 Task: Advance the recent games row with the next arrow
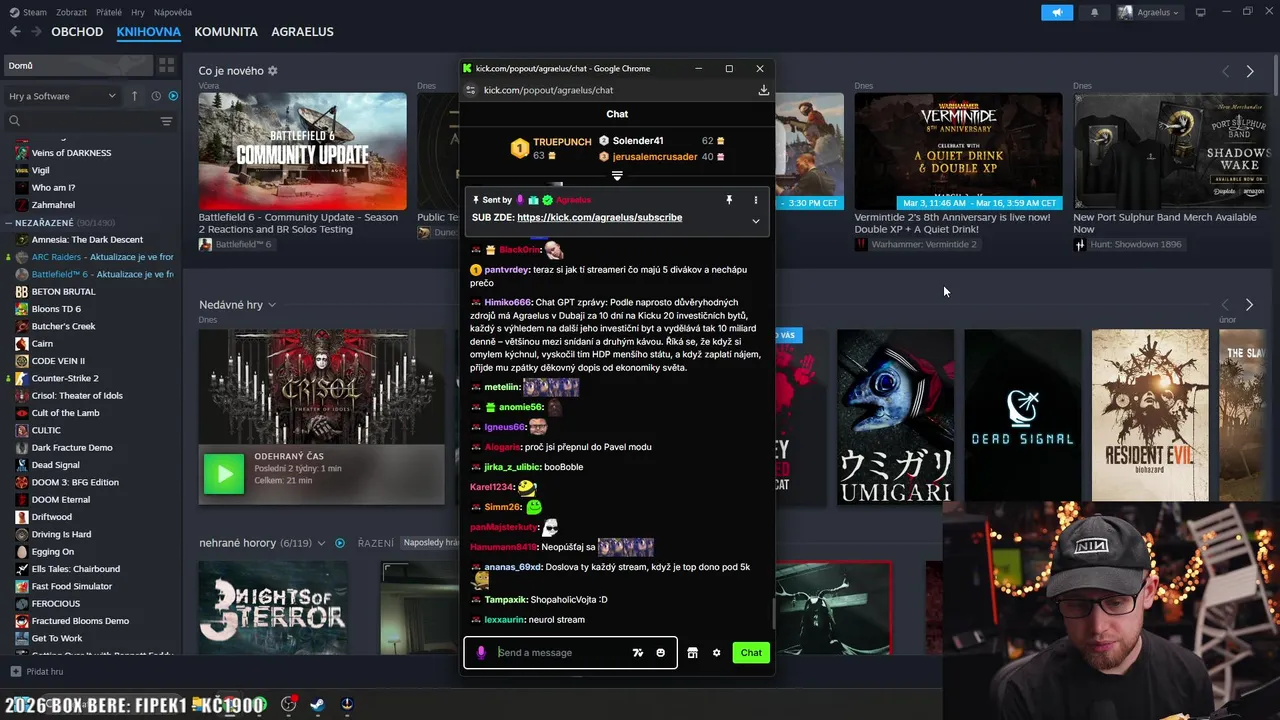[x=1249, y=305]
